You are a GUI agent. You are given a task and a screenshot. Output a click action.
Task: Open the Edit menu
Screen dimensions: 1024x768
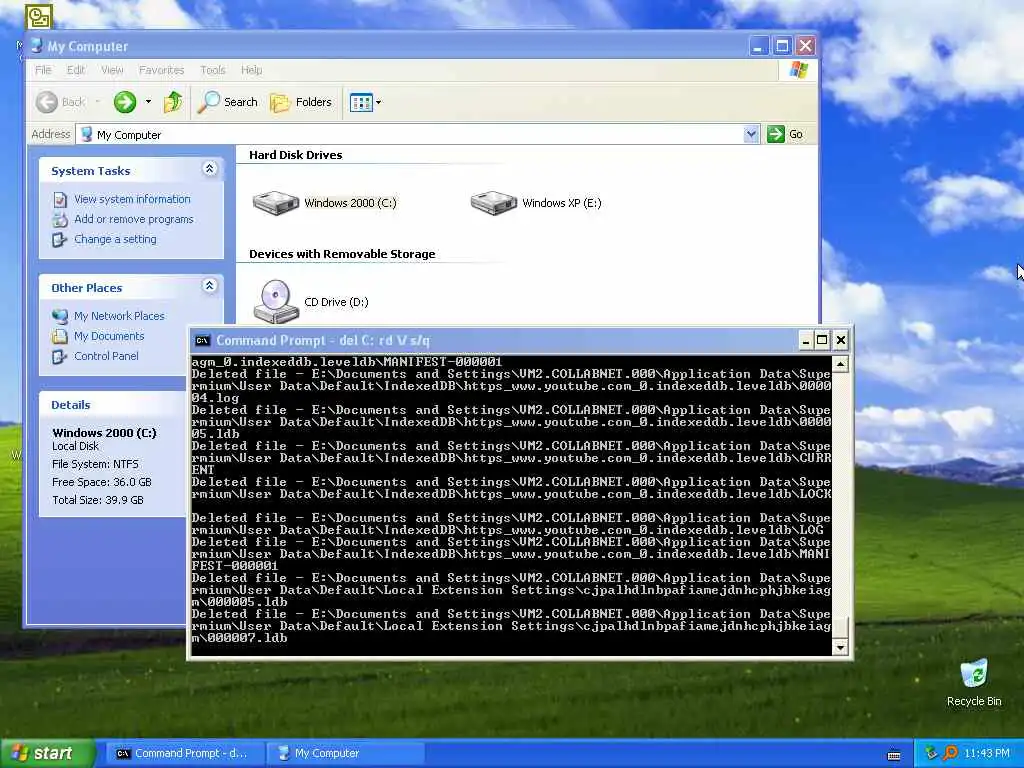pos(76,70)
